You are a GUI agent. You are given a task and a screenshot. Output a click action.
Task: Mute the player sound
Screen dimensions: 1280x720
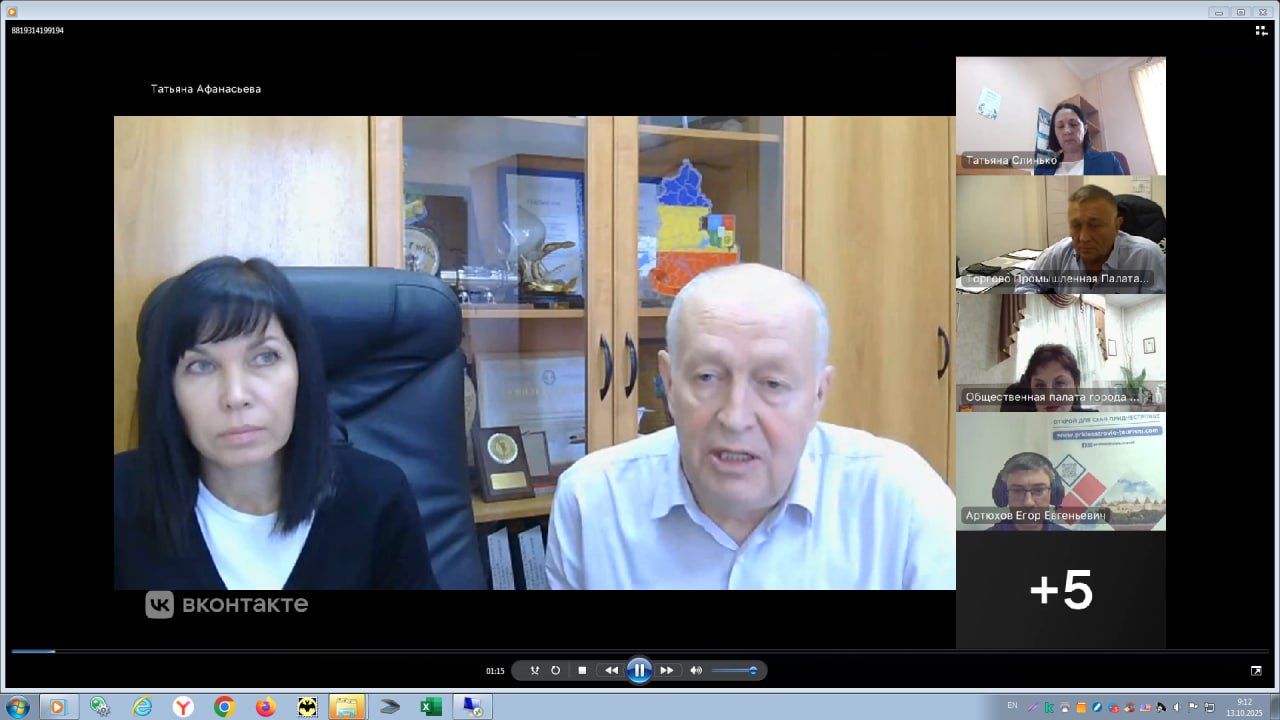coord(696,670)
